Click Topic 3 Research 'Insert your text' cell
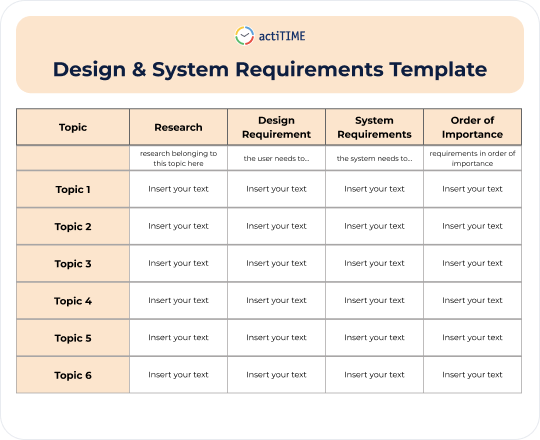 178,263
